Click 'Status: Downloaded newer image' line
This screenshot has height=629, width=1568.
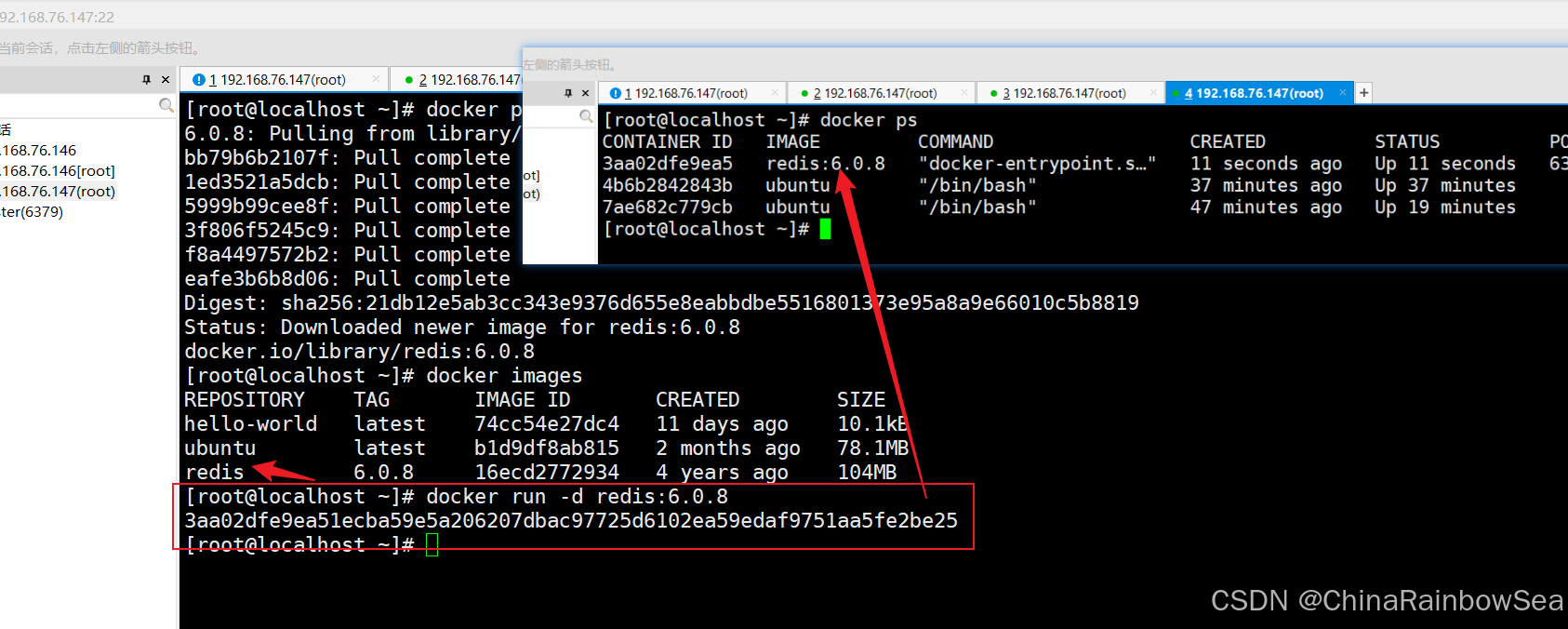[462, 328]
